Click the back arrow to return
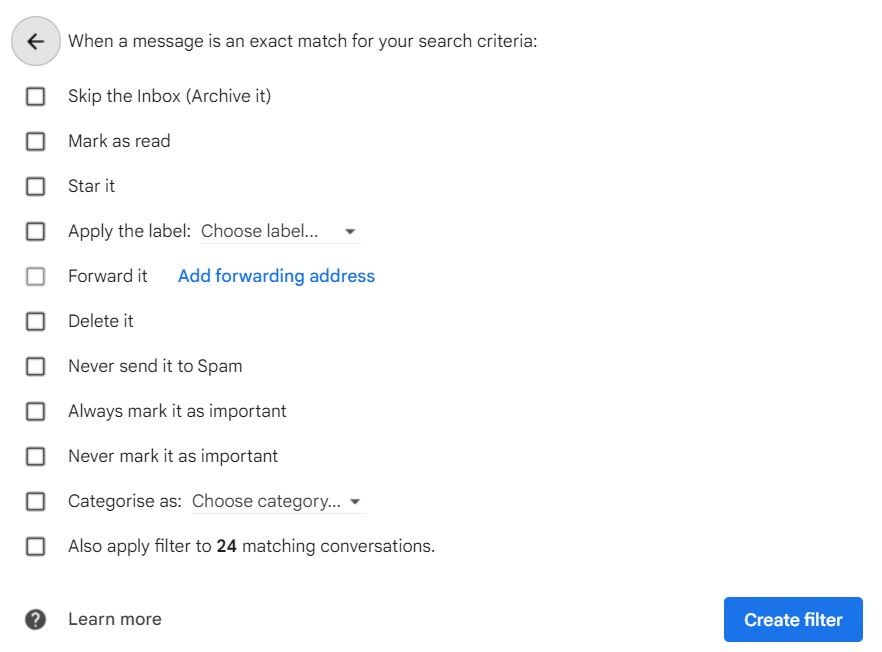 [35, 41]
